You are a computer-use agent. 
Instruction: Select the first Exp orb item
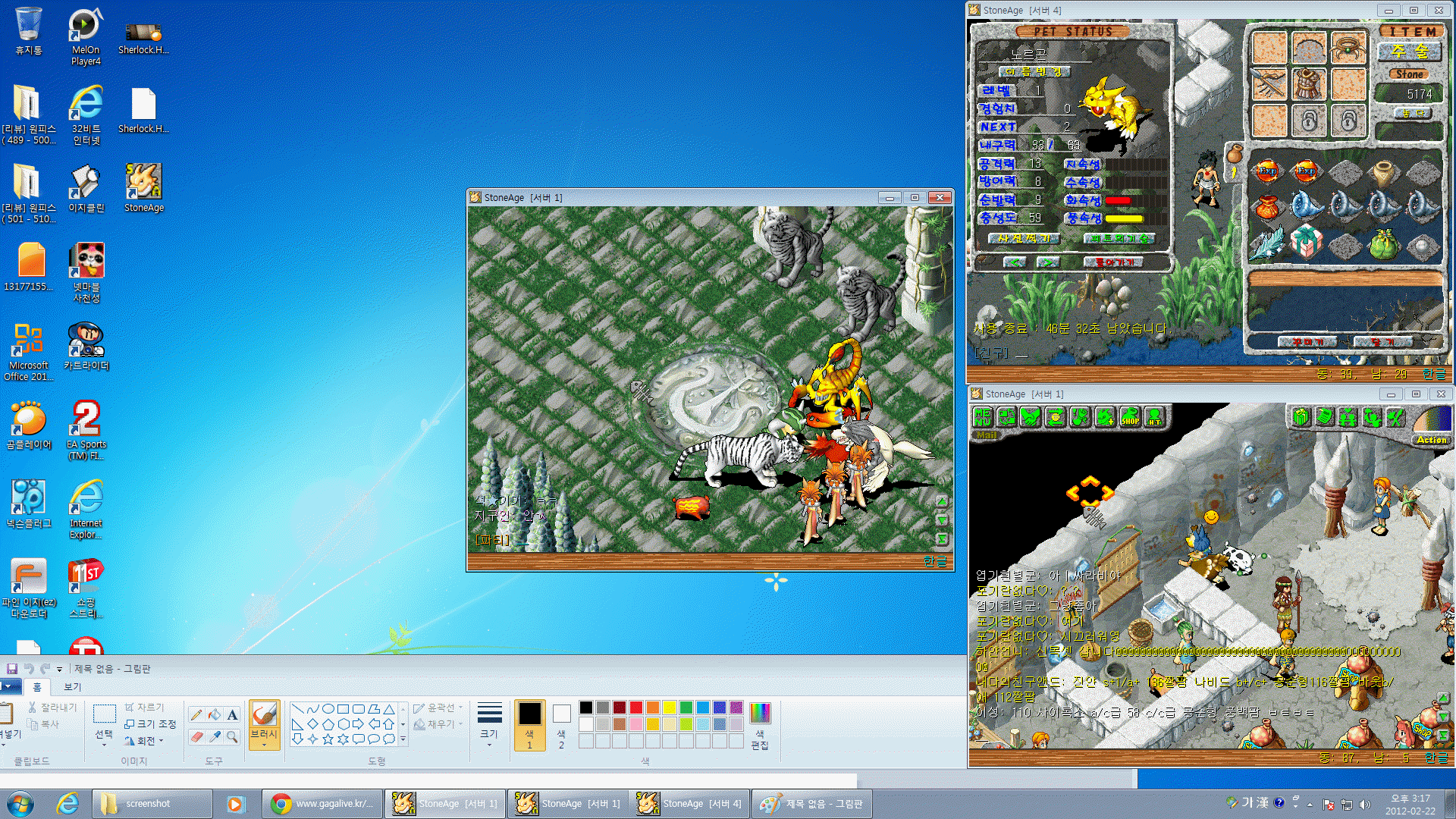pos(1267,171)
